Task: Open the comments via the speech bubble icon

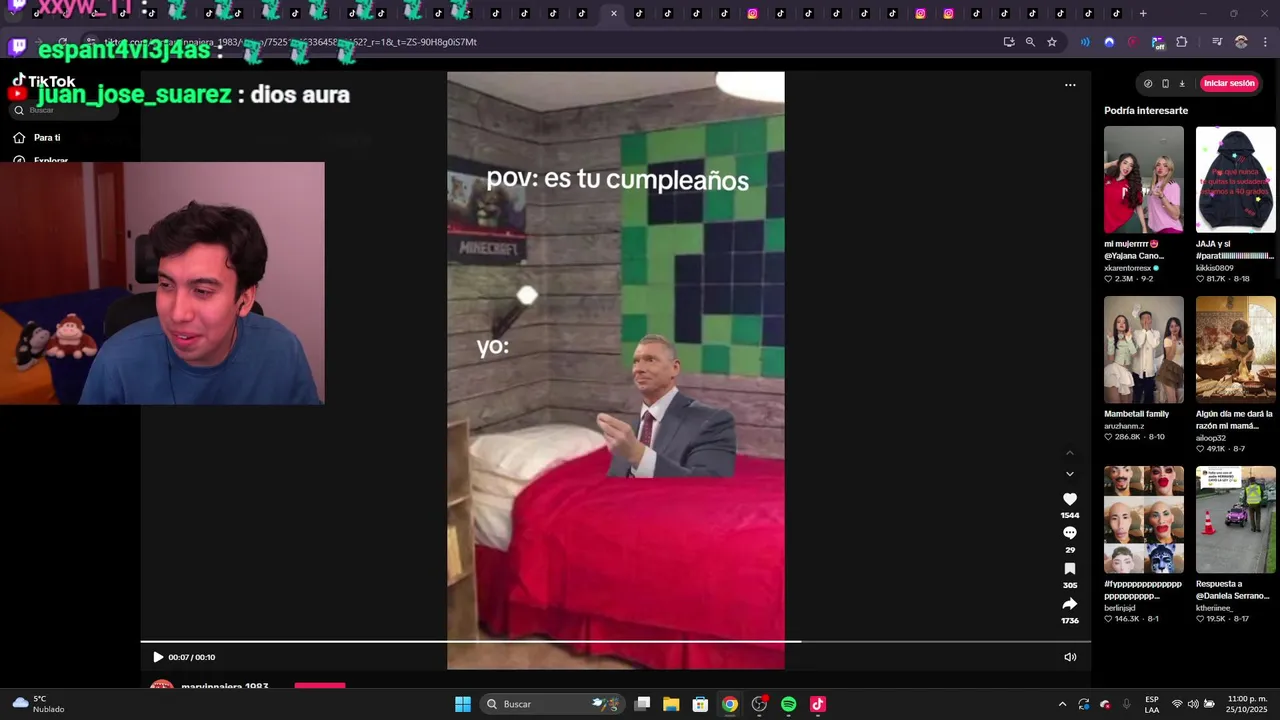Action: coord(1069,533)
